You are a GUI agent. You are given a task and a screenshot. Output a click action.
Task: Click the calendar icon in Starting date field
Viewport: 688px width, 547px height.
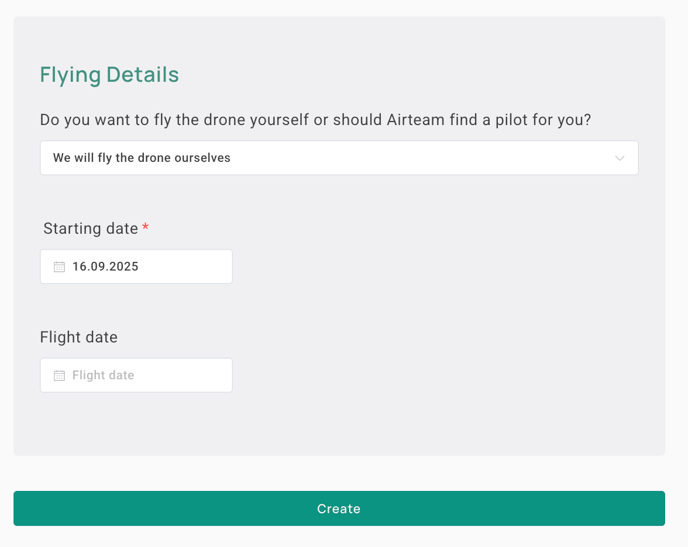(59, 267)
